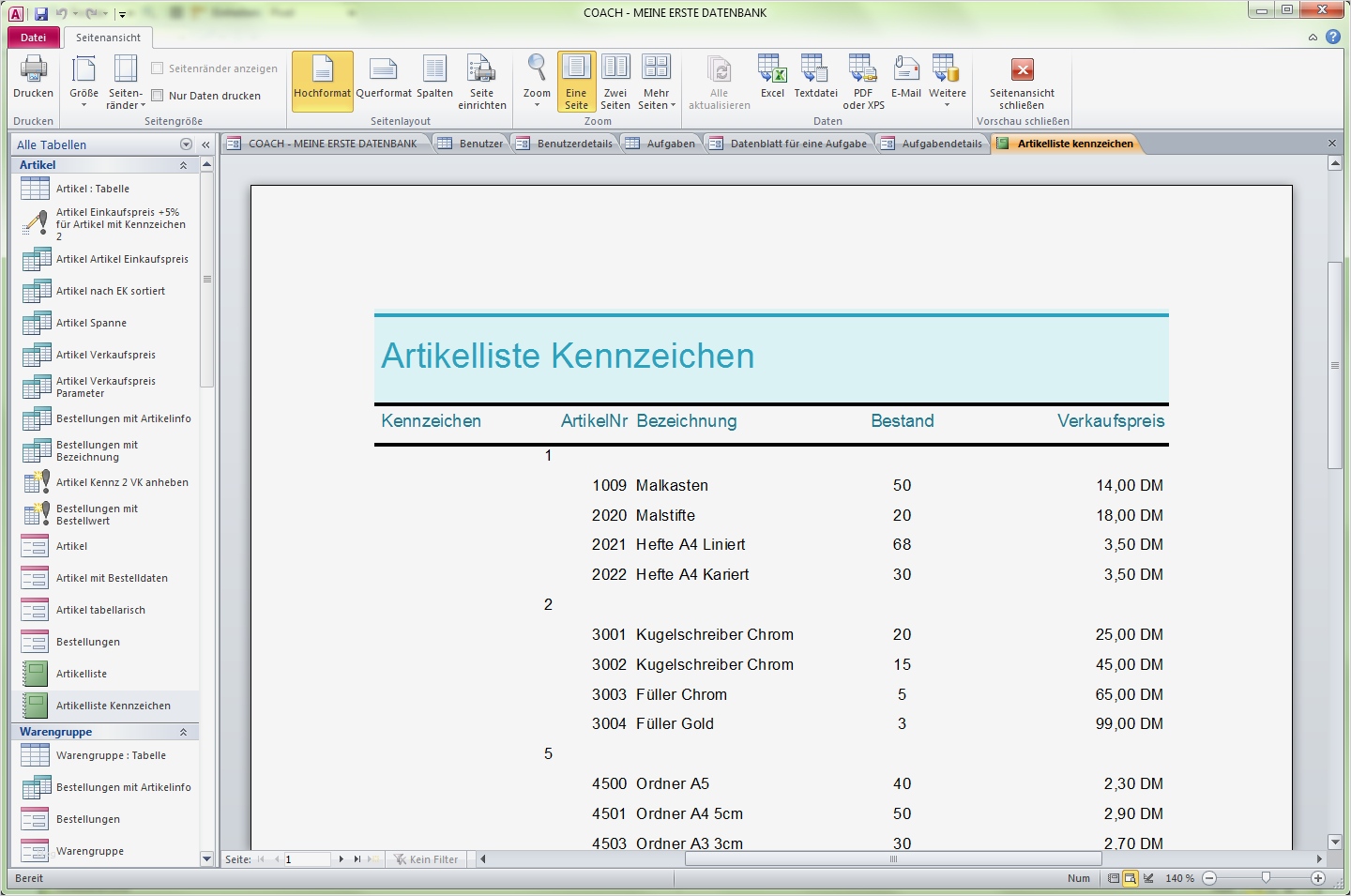The width and height of the screenshot is (1351, 896).
Task: Open the Artikelliste Kennzeichen report
Action: (113, 705)
